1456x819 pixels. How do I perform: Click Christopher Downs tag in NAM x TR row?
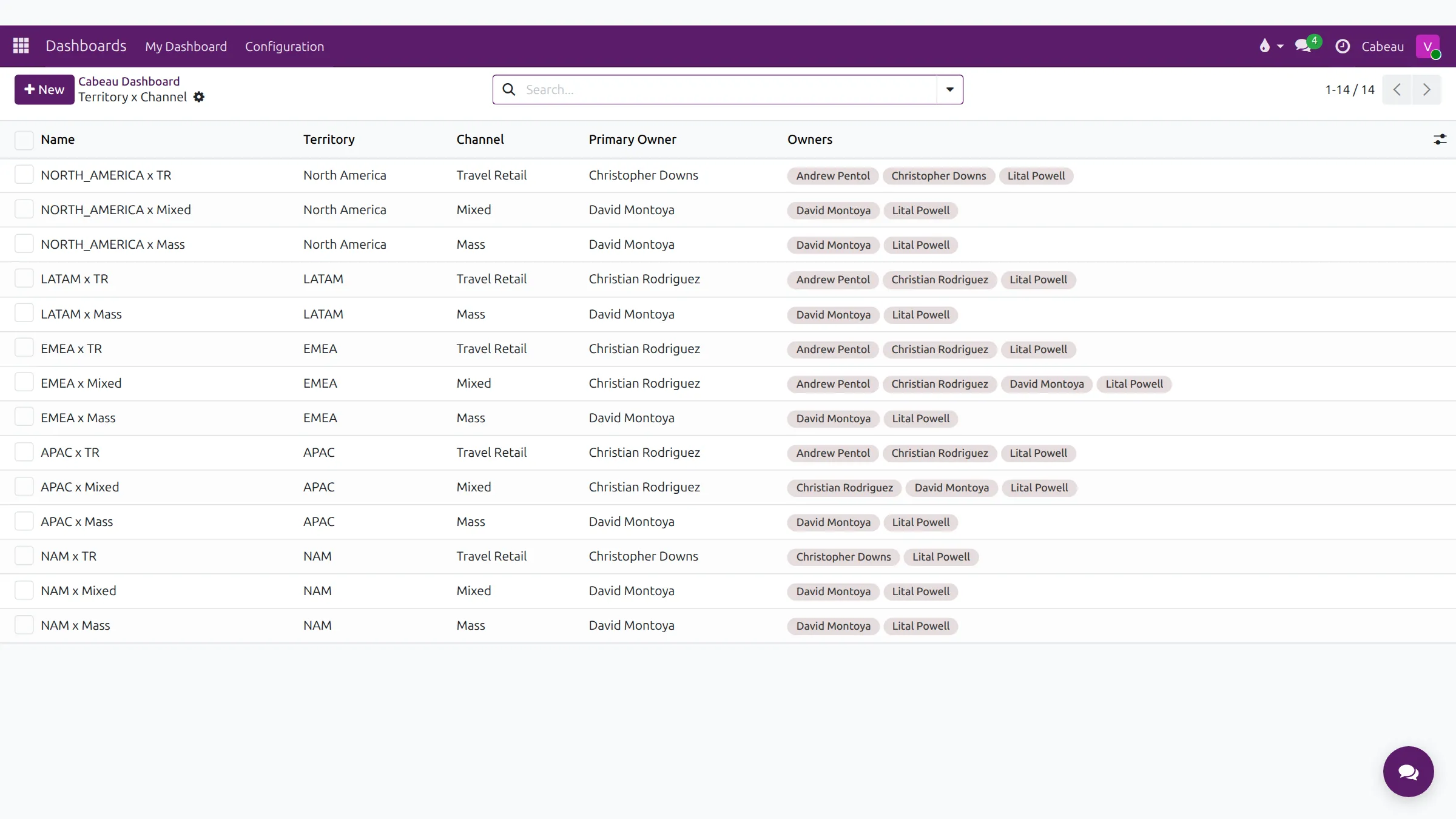pos(843,557)
